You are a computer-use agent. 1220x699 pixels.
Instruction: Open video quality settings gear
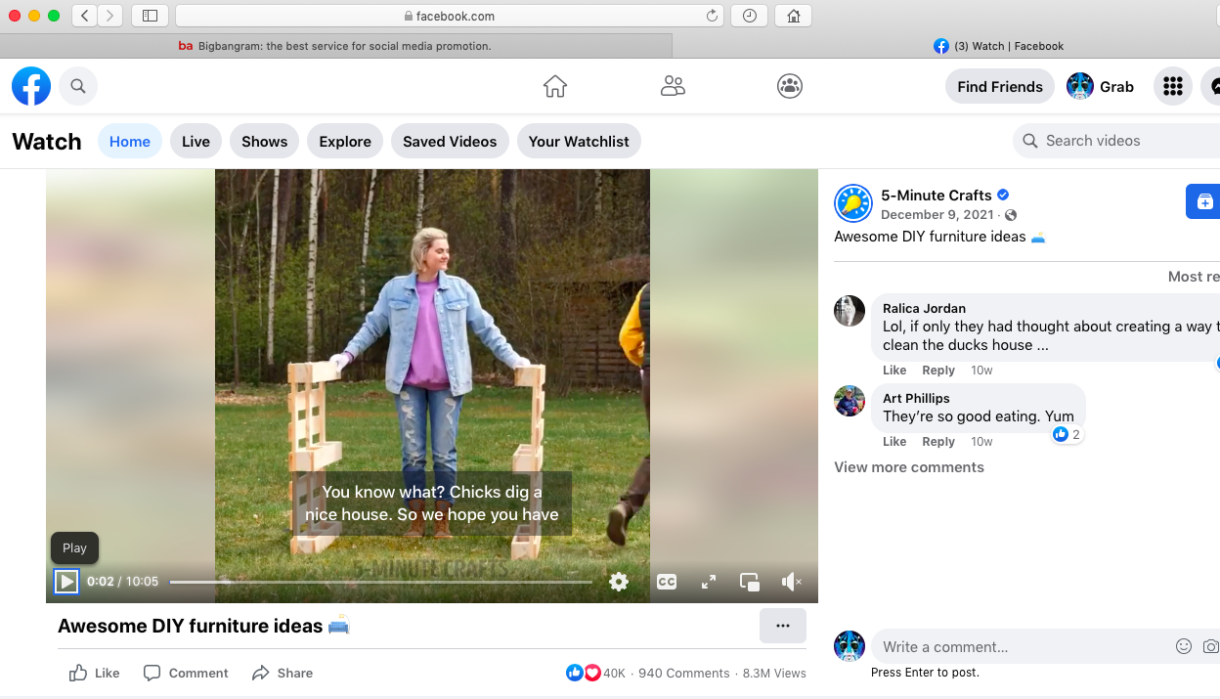point(618,581)
